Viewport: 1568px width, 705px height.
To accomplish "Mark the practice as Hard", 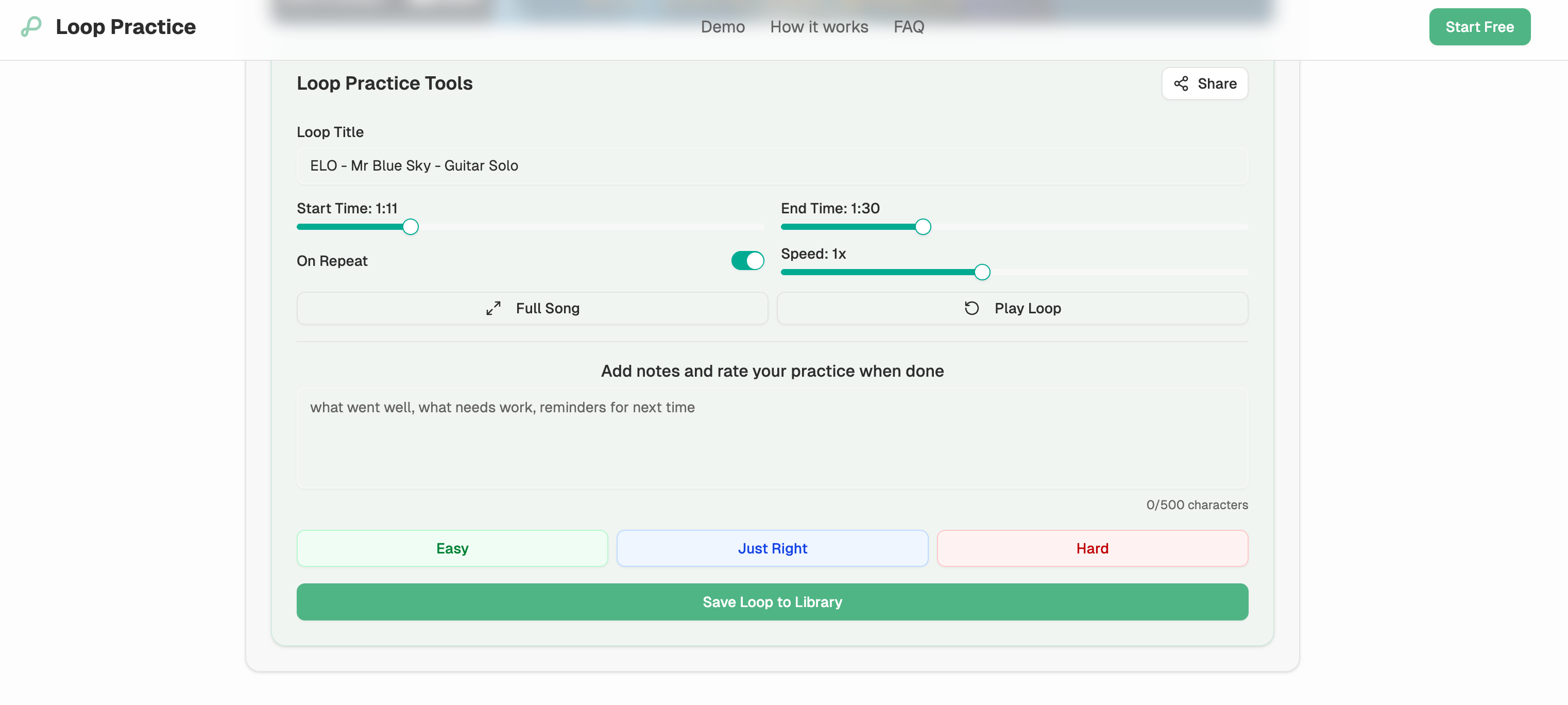I will pyautogui.click(x=1092, y=548).
